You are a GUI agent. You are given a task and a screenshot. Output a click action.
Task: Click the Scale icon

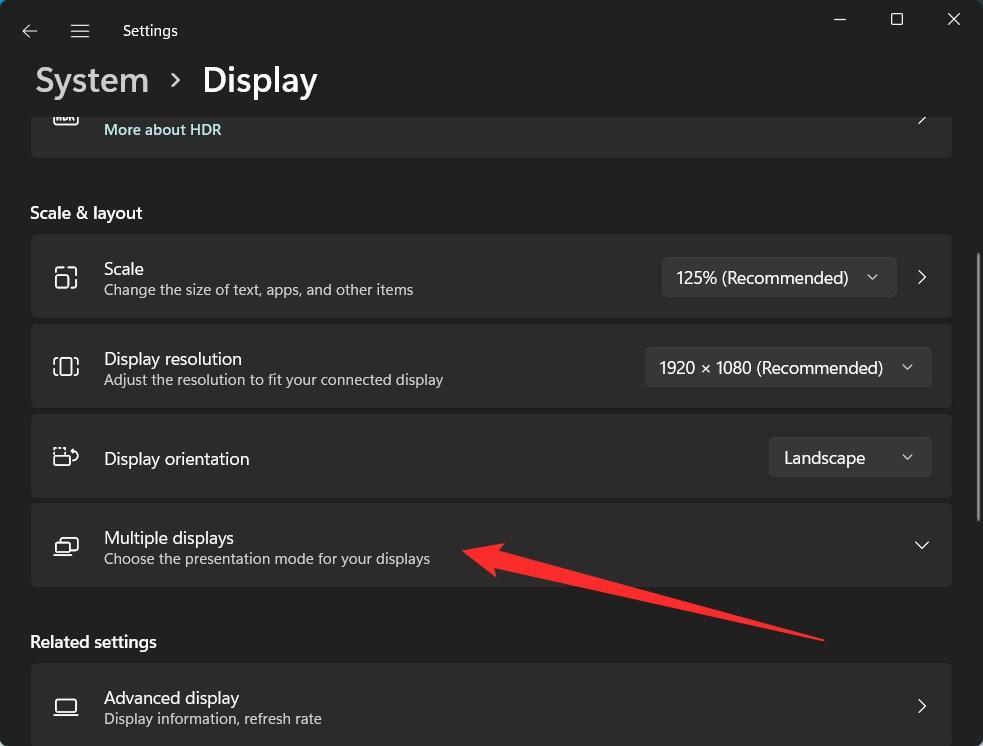pos(66,277)
